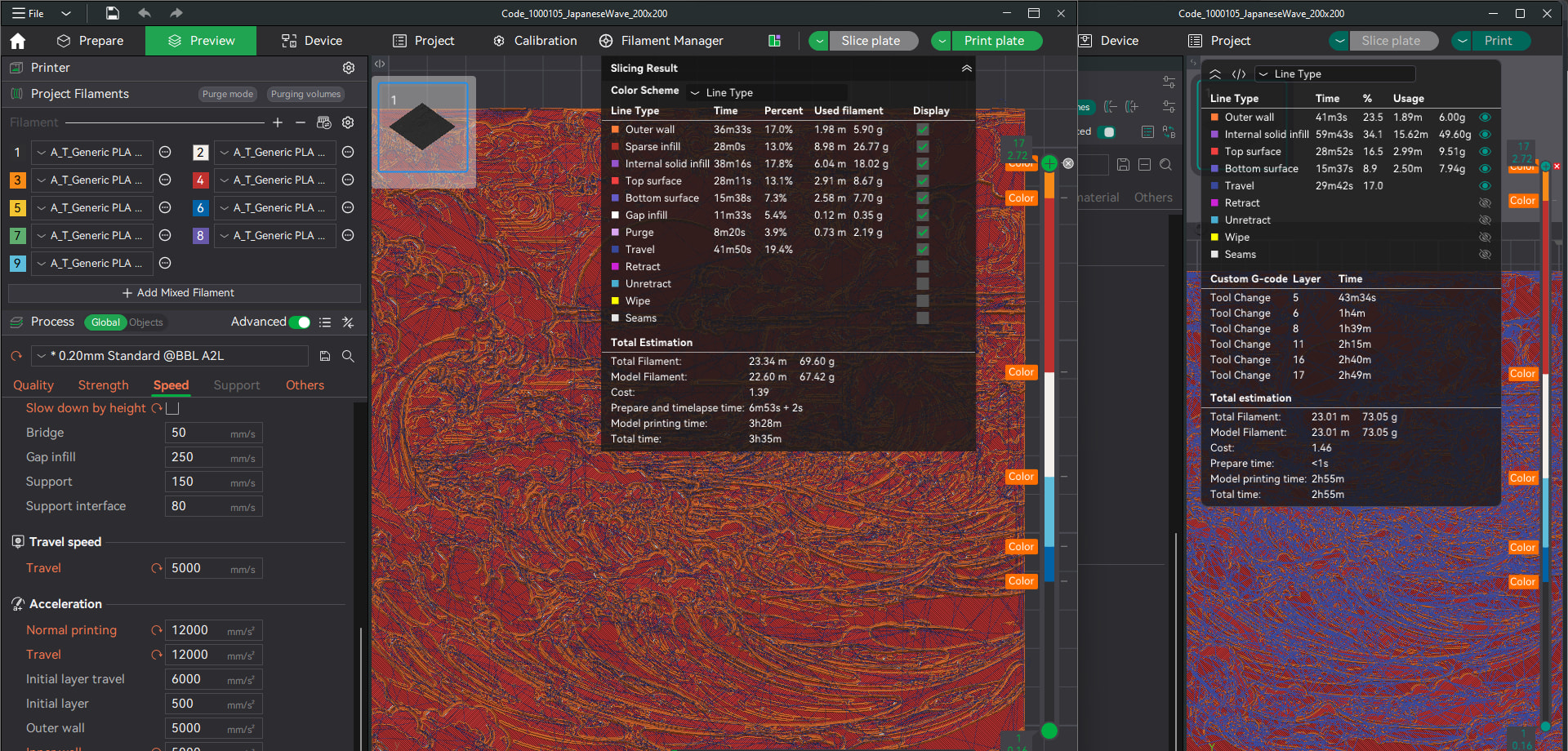Show Wipe lines in right window legend
The height and width of the screenshot is (751, 1568).
coord(1486,238)
